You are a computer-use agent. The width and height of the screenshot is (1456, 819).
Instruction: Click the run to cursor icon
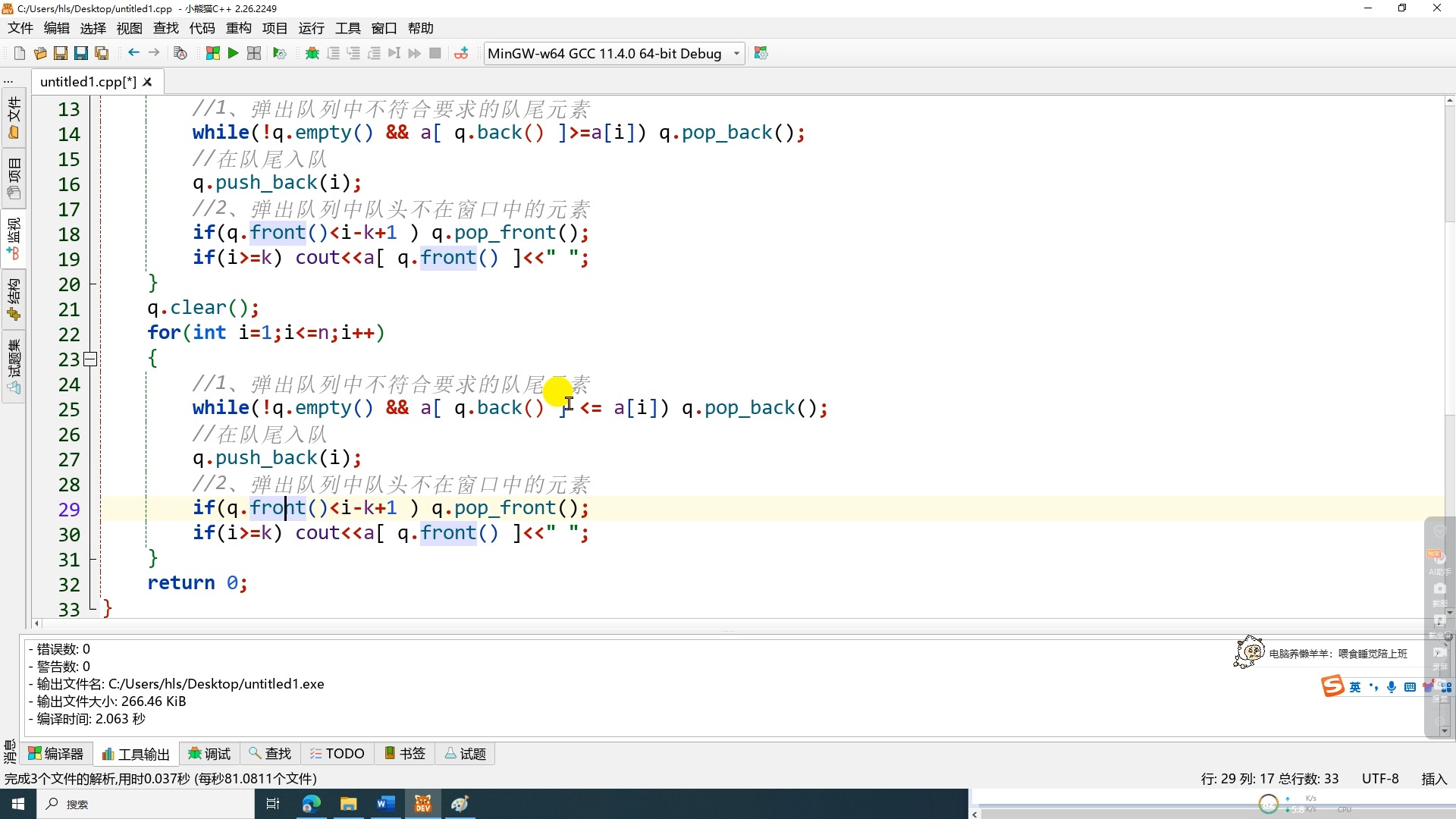394,53
